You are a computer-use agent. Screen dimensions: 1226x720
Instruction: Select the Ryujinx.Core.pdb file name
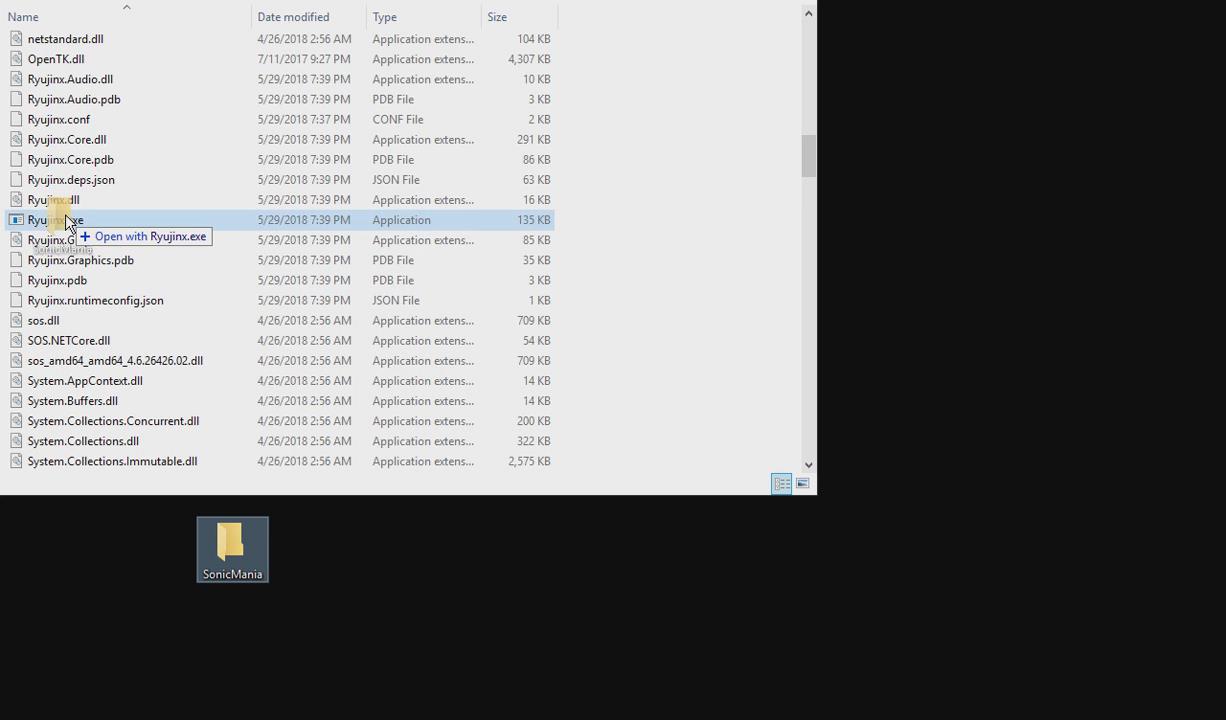point(71,159)
